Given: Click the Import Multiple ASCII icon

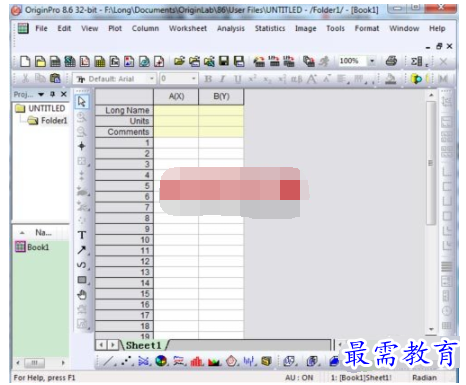Looking at the screenshot, I should 289,61.
